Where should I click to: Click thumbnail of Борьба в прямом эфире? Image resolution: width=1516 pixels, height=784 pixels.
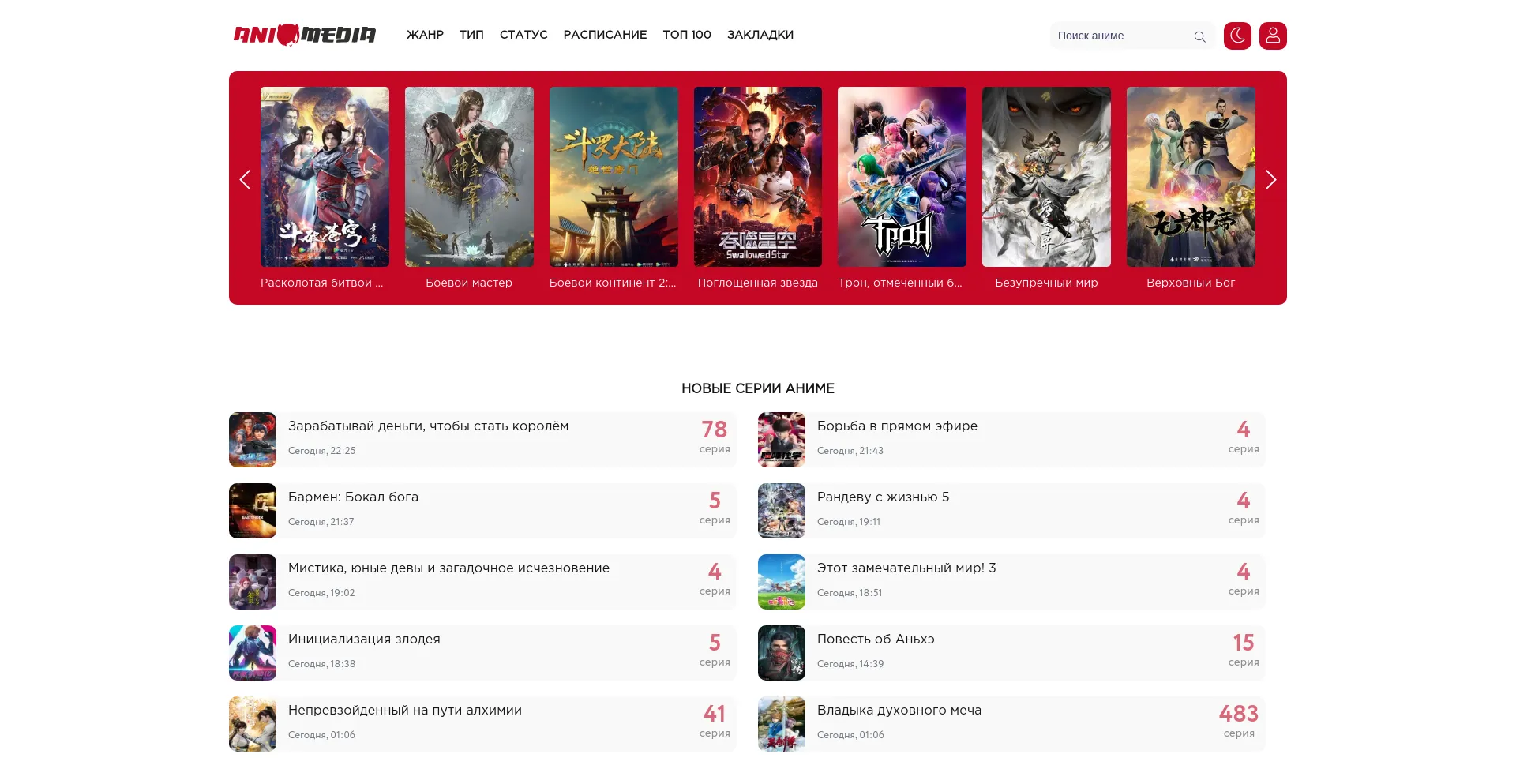pyautogui.click(x=782, y=440)
